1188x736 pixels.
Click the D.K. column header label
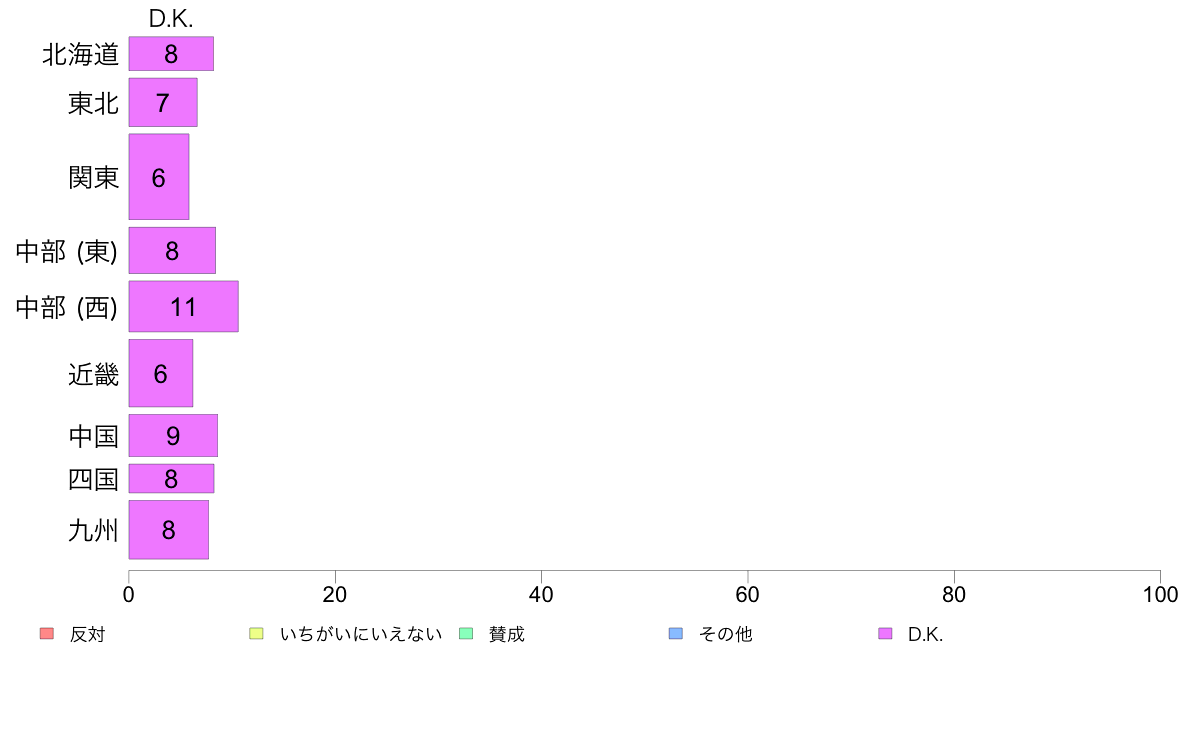click(171, 19)
